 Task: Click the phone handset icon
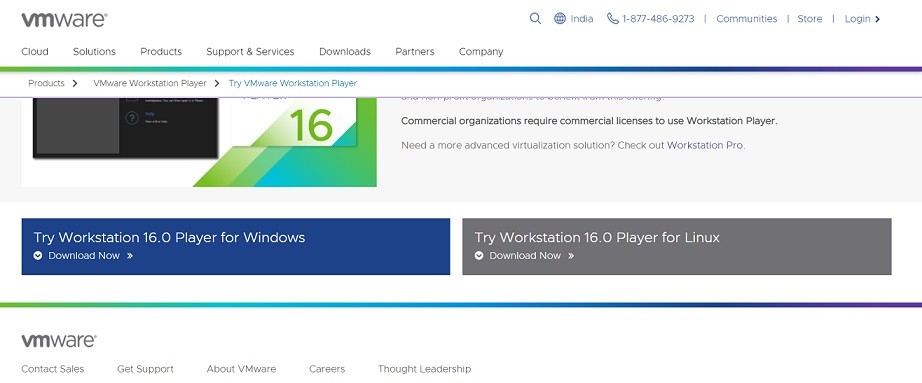point(613,19)
